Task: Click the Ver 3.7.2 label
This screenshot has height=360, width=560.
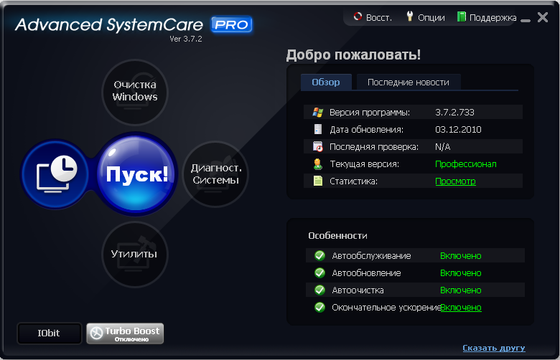Action: click(x=186, y=39)
